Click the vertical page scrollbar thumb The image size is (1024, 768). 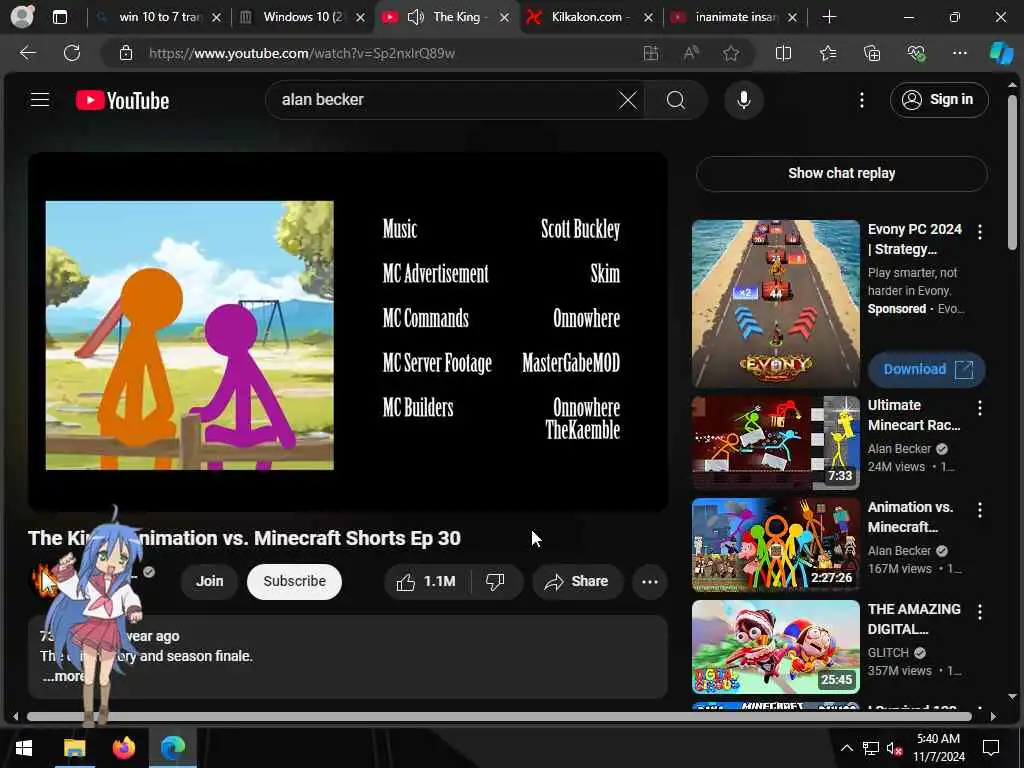click(x=1012, y=172)
